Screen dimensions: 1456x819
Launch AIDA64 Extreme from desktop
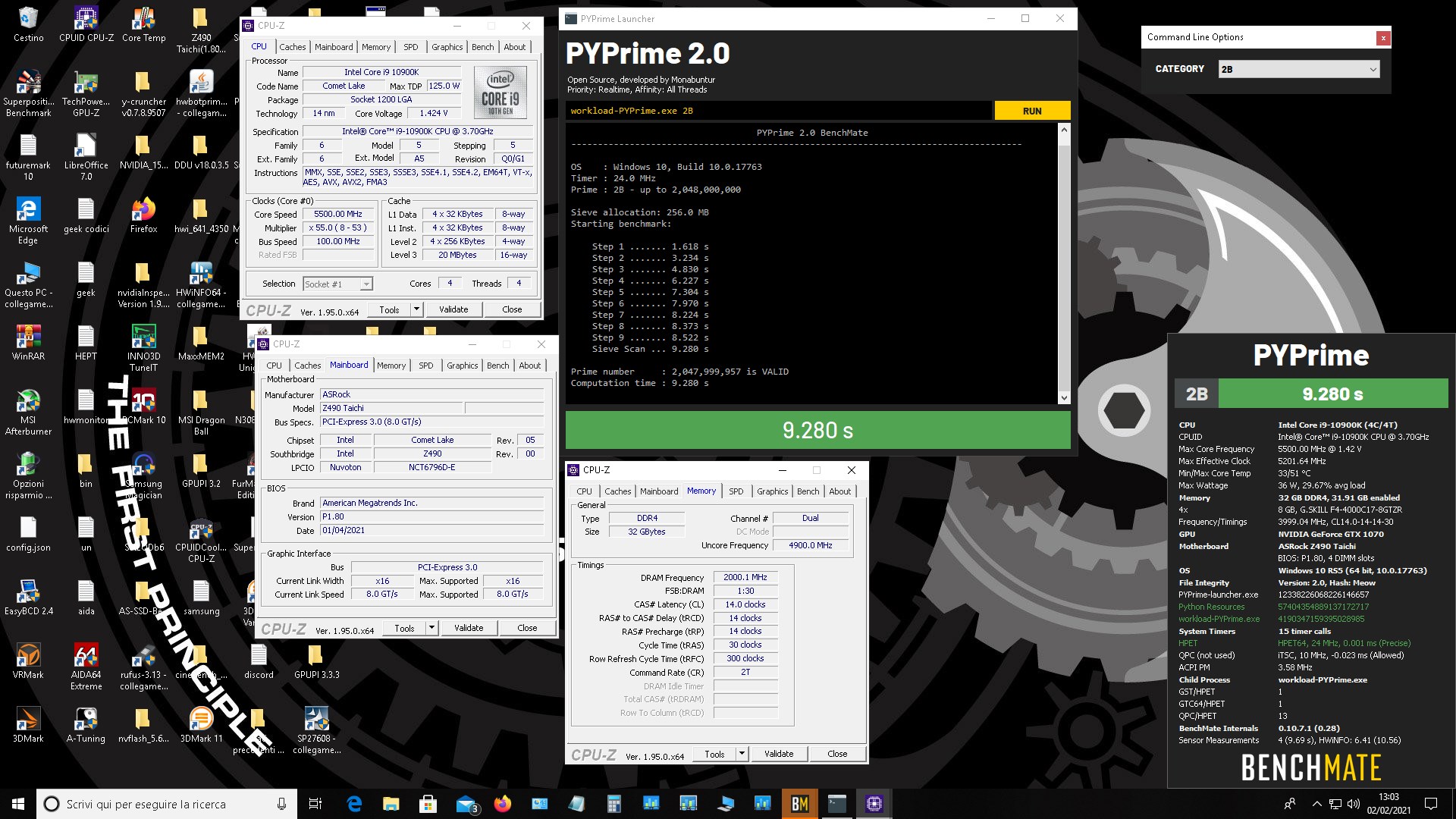pyautogui.click(x=86, y=667)
